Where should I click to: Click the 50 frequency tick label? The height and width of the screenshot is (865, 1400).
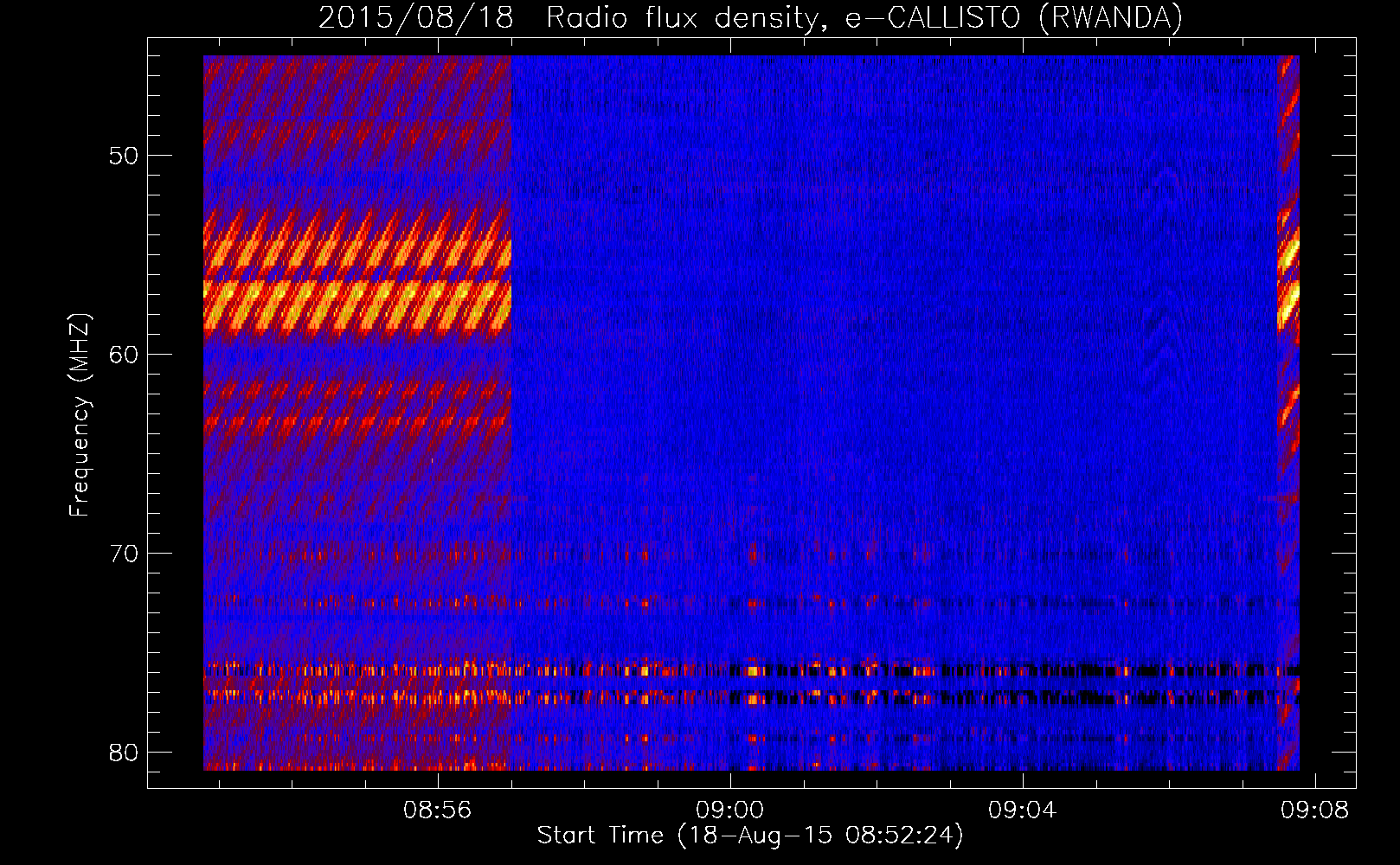[x=124, y=156]
